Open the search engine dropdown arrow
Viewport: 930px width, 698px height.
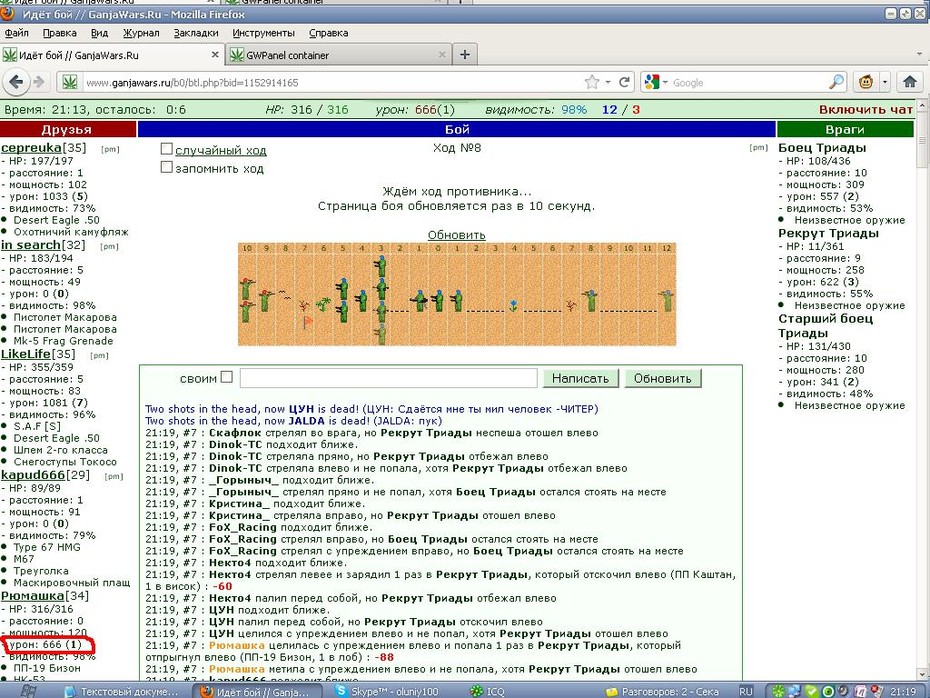(x=665, y=82)
